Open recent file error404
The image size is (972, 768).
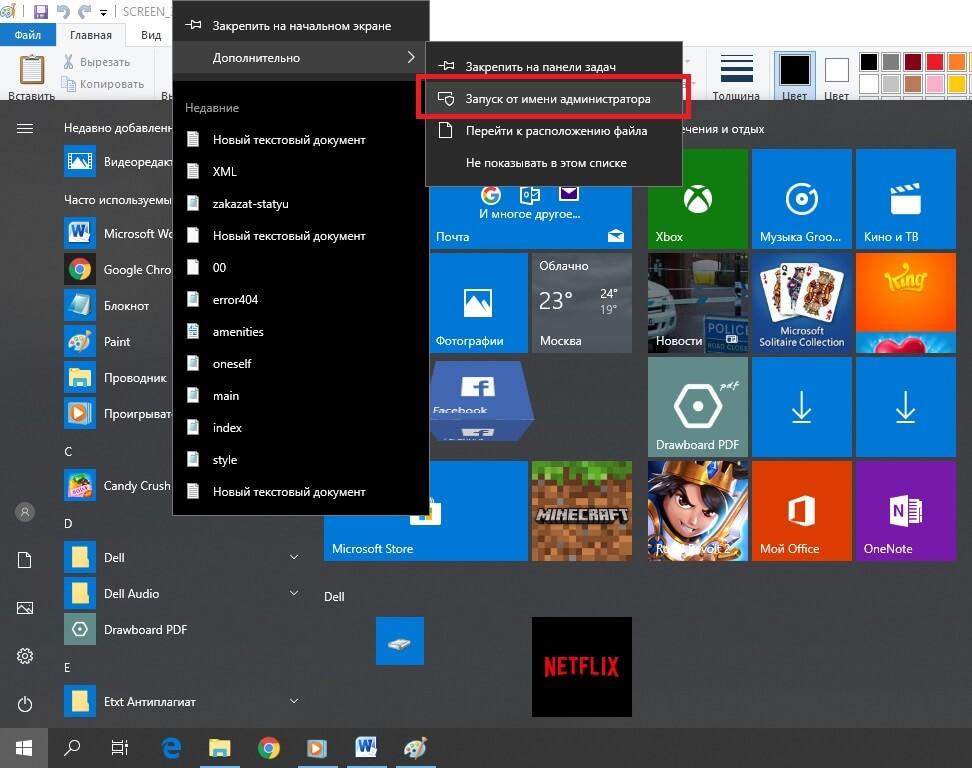coord(301,299)
